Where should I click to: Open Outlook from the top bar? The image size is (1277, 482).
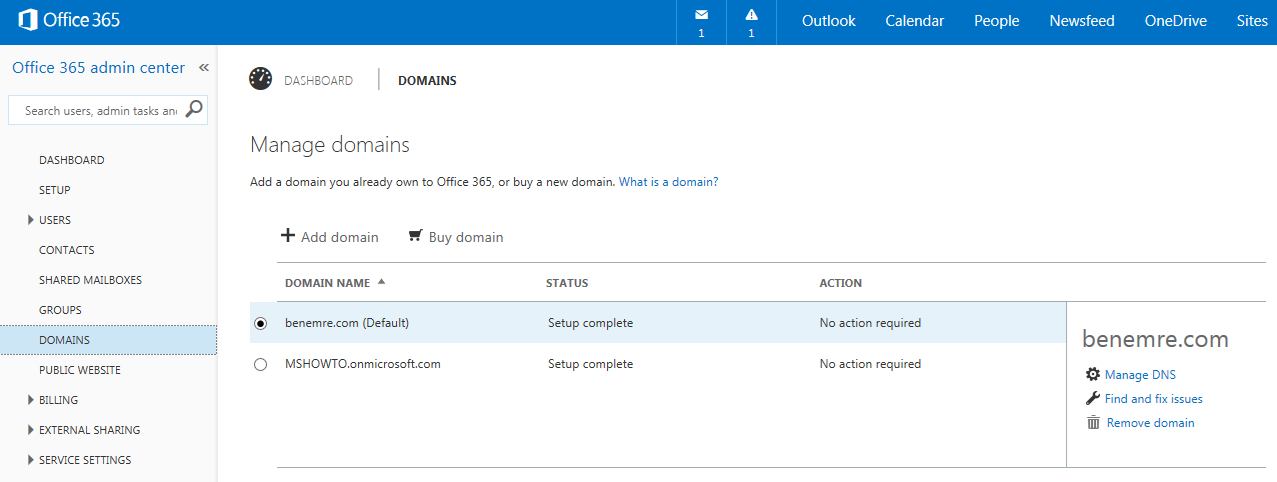(x=829, y=21)
